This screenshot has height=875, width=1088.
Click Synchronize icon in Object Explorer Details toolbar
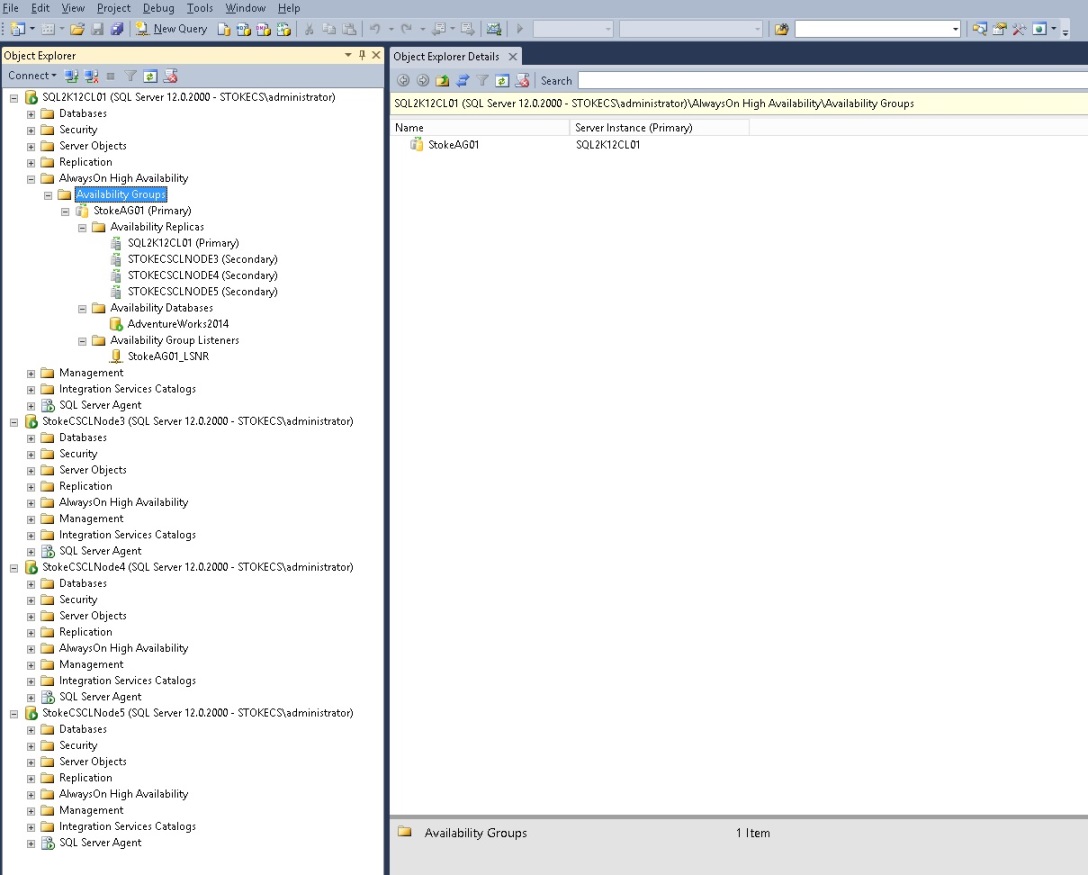tap(462, 81)
